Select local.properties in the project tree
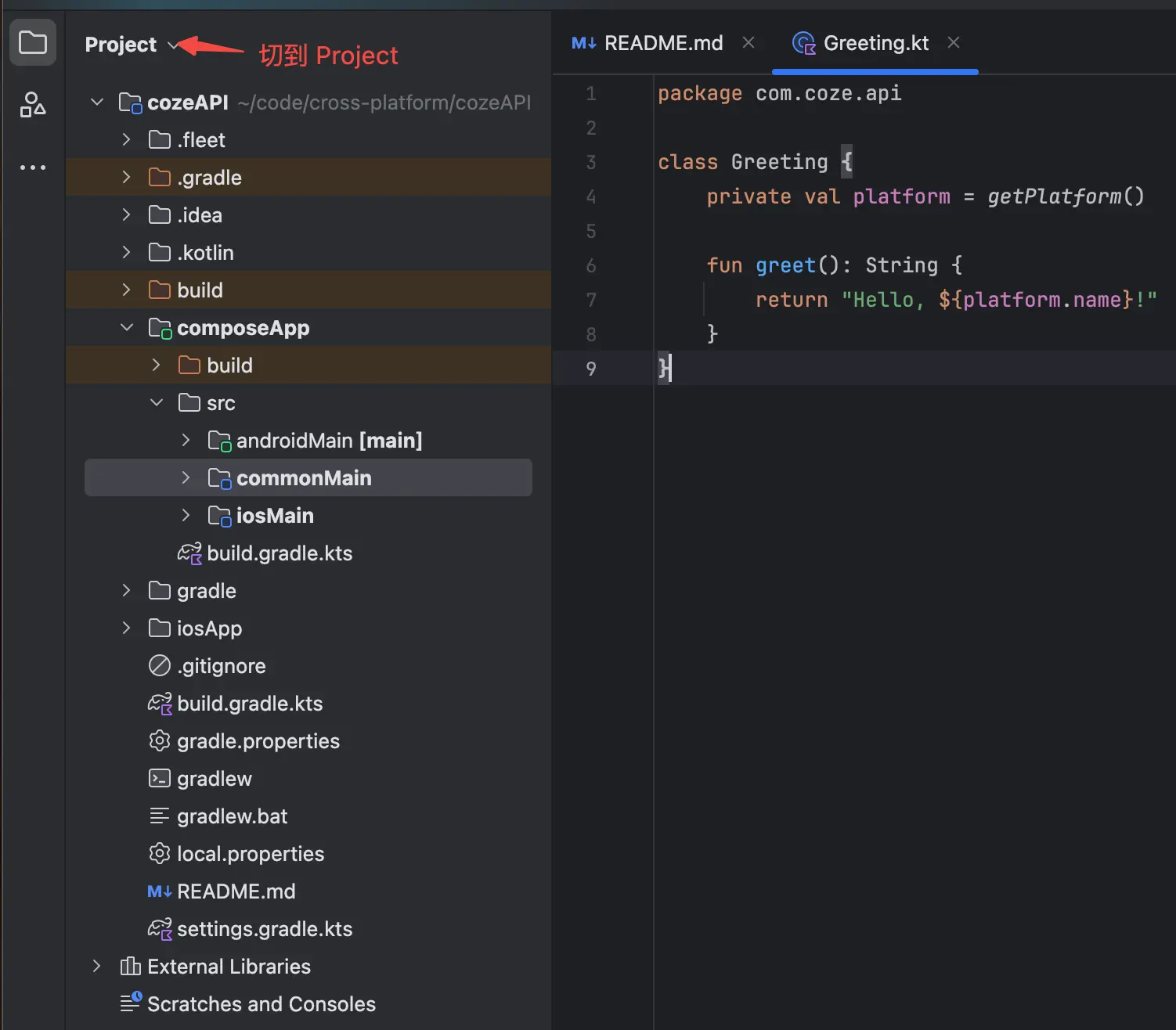The image size is (1176, 1030). 250,854
